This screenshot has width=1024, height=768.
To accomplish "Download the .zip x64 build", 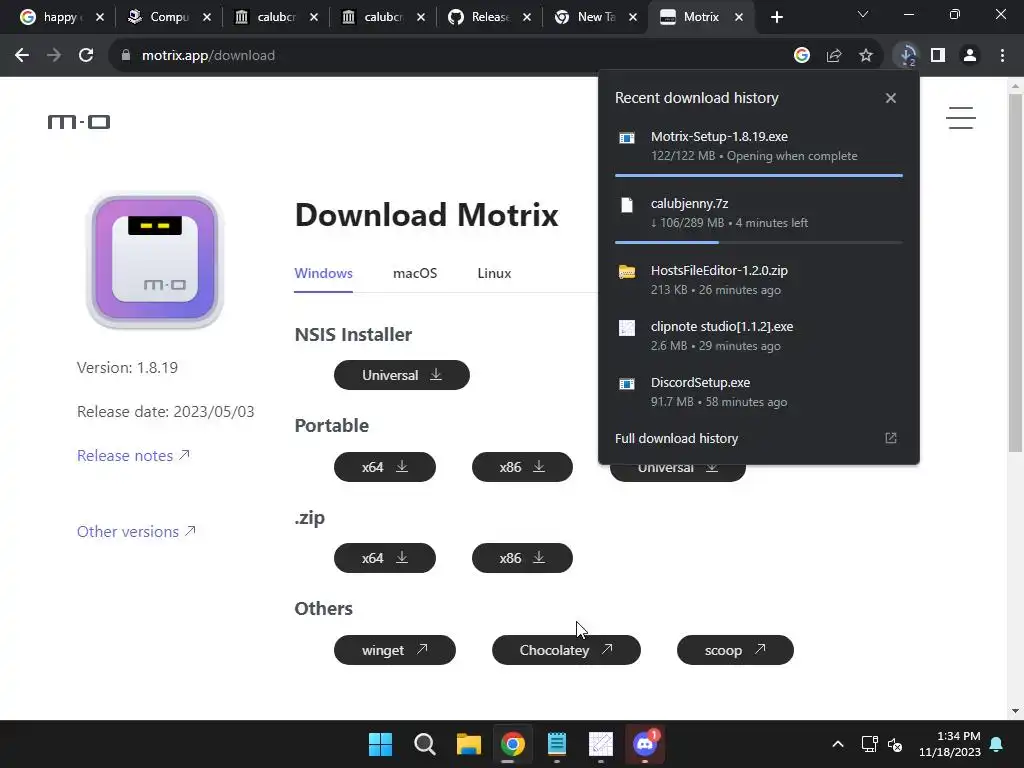I will coord(385,558).
